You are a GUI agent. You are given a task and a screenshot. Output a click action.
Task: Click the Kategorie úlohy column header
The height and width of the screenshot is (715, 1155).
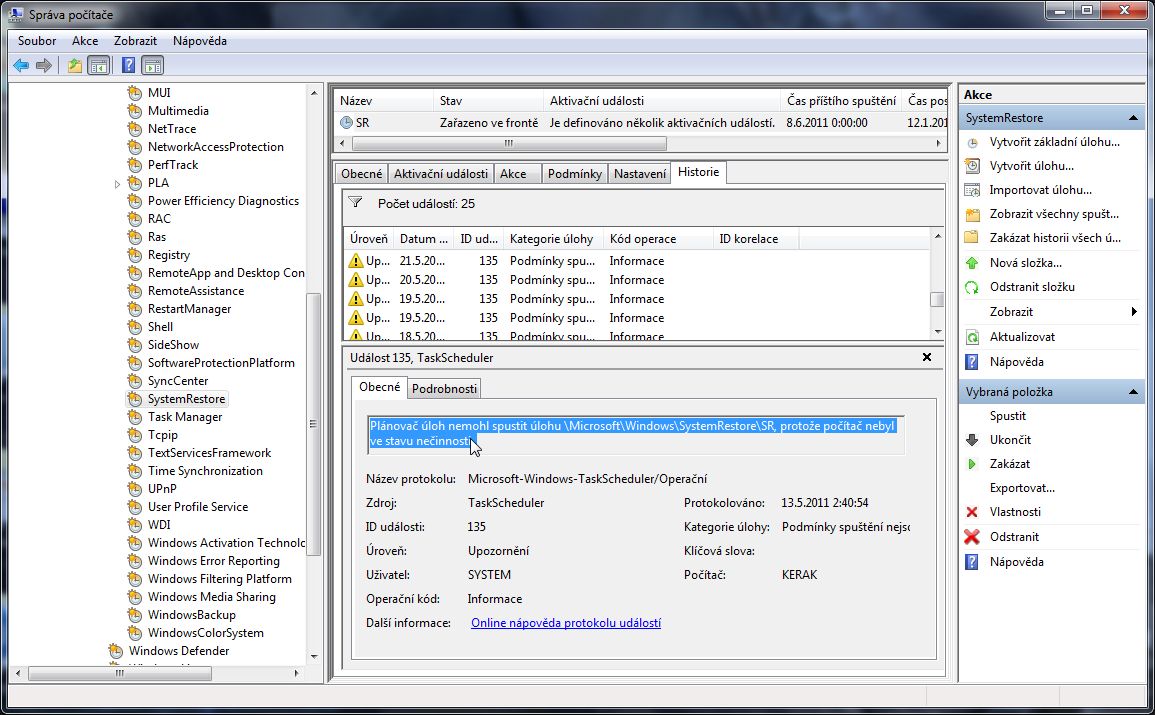click(551, 239)
